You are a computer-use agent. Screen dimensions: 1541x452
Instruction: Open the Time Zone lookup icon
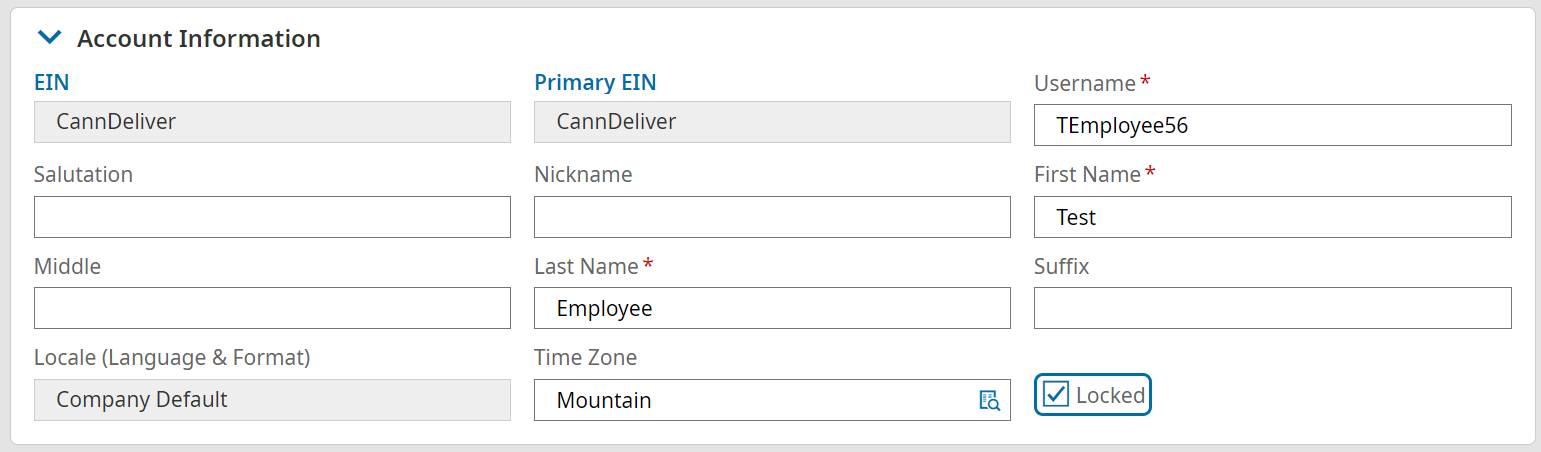(x=989, y=400)
